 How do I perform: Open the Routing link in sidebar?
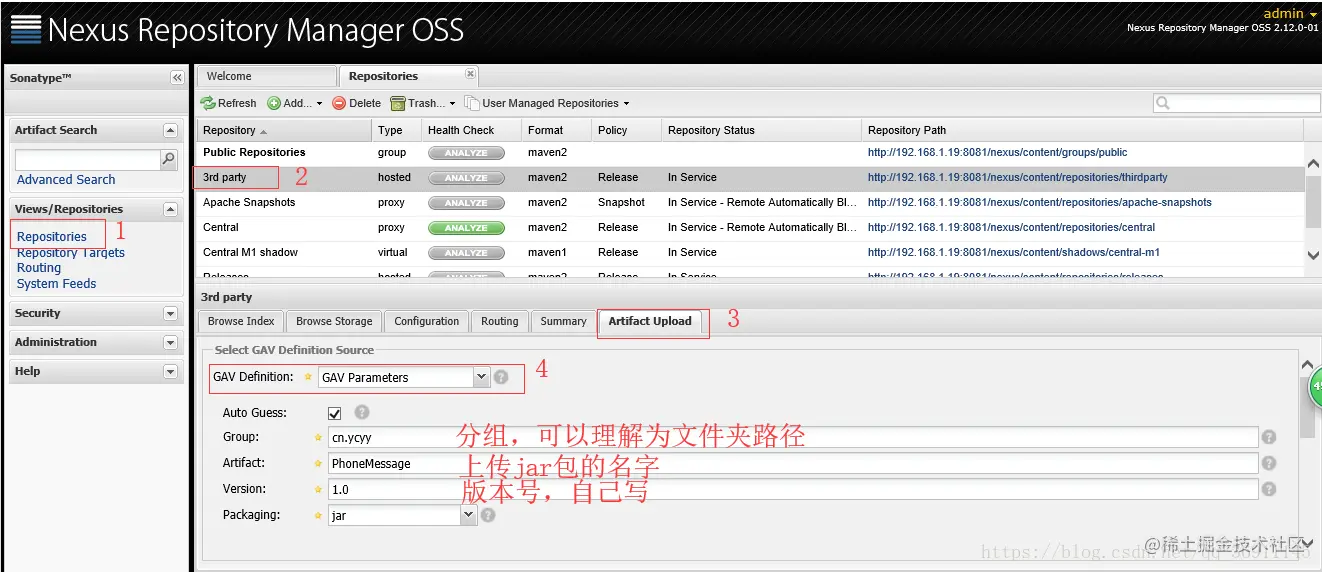(39, 268)
